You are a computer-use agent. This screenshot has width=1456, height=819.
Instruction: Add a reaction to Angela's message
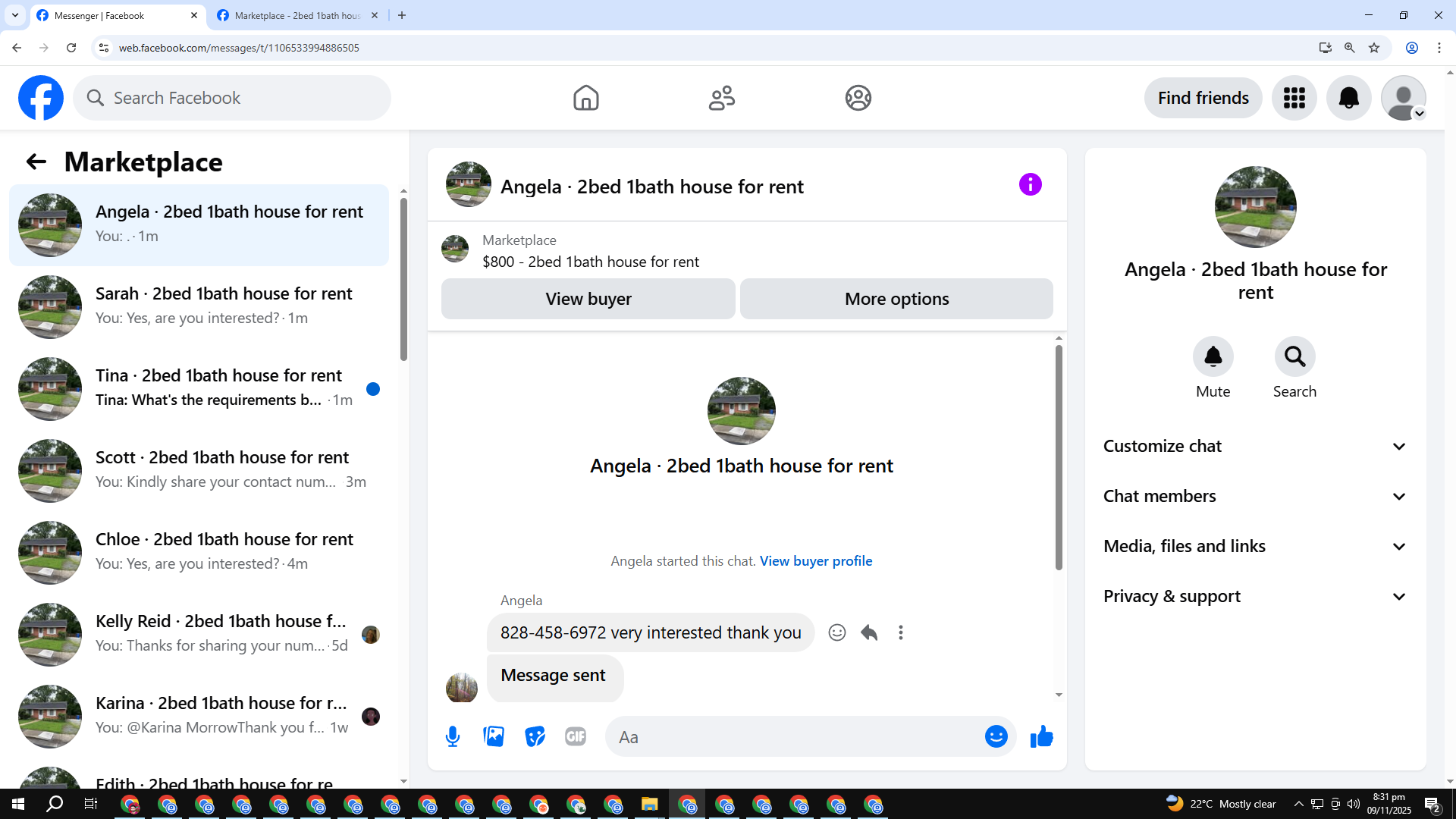[837, 632]
